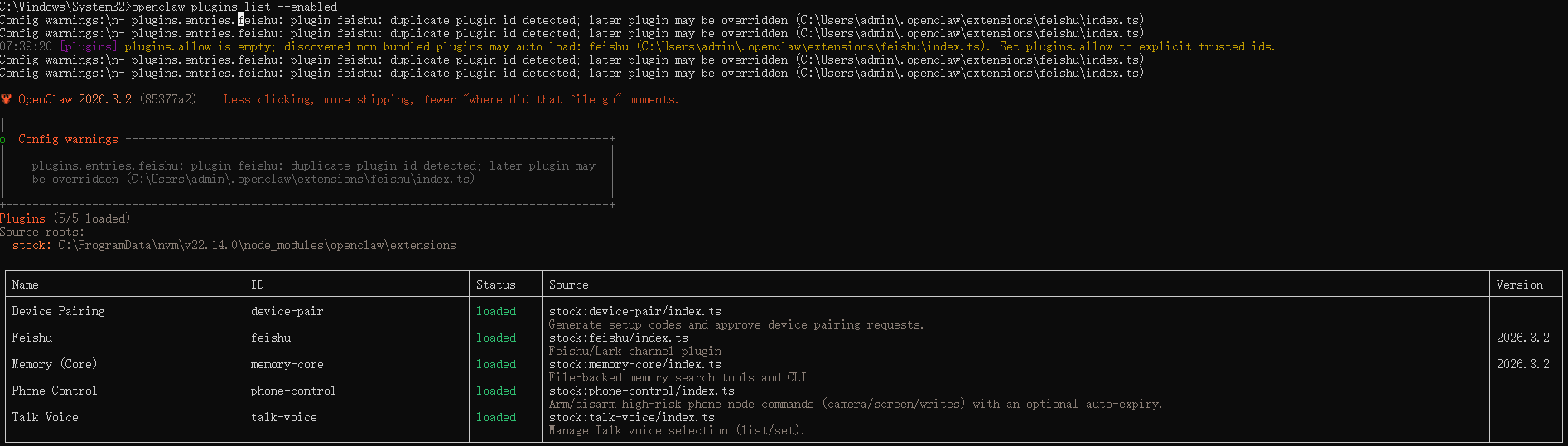Click the commit hash '(85377a2)'
The height and width of the screenshot is (446, 1568).
click(x=168, y=99)
